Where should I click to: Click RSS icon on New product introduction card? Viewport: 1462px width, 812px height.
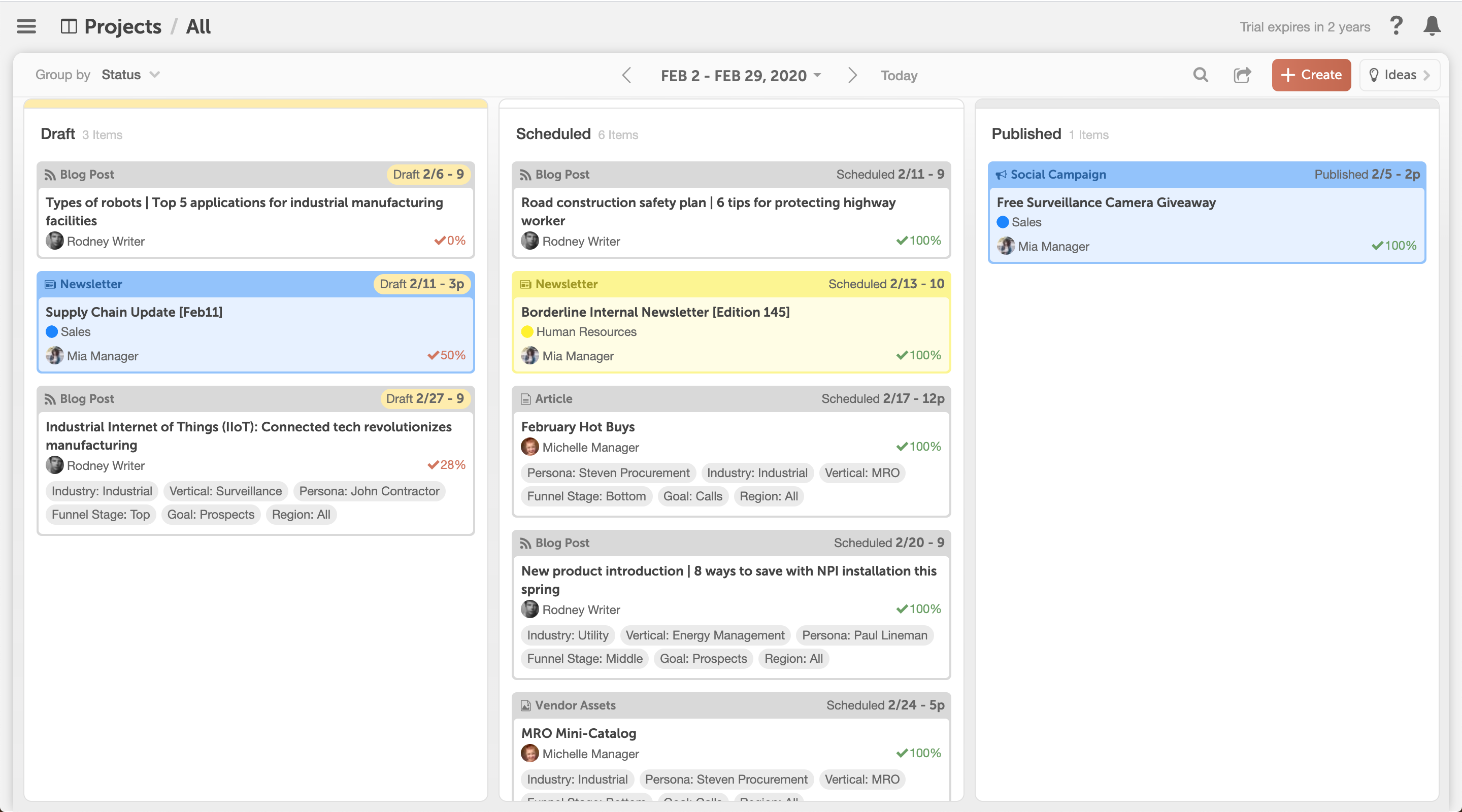click(x=525, y=543)
